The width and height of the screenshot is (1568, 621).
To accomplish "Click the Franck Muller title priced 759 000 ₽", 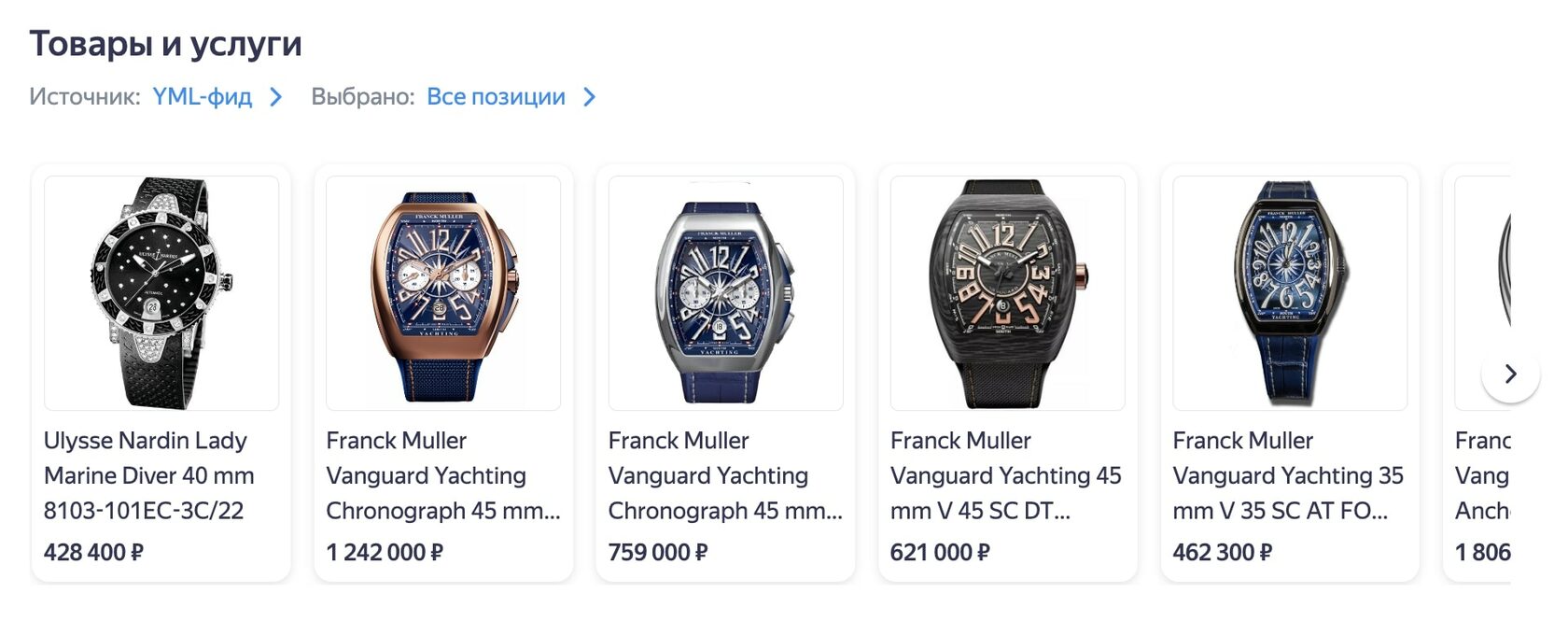I will point(725,475).
